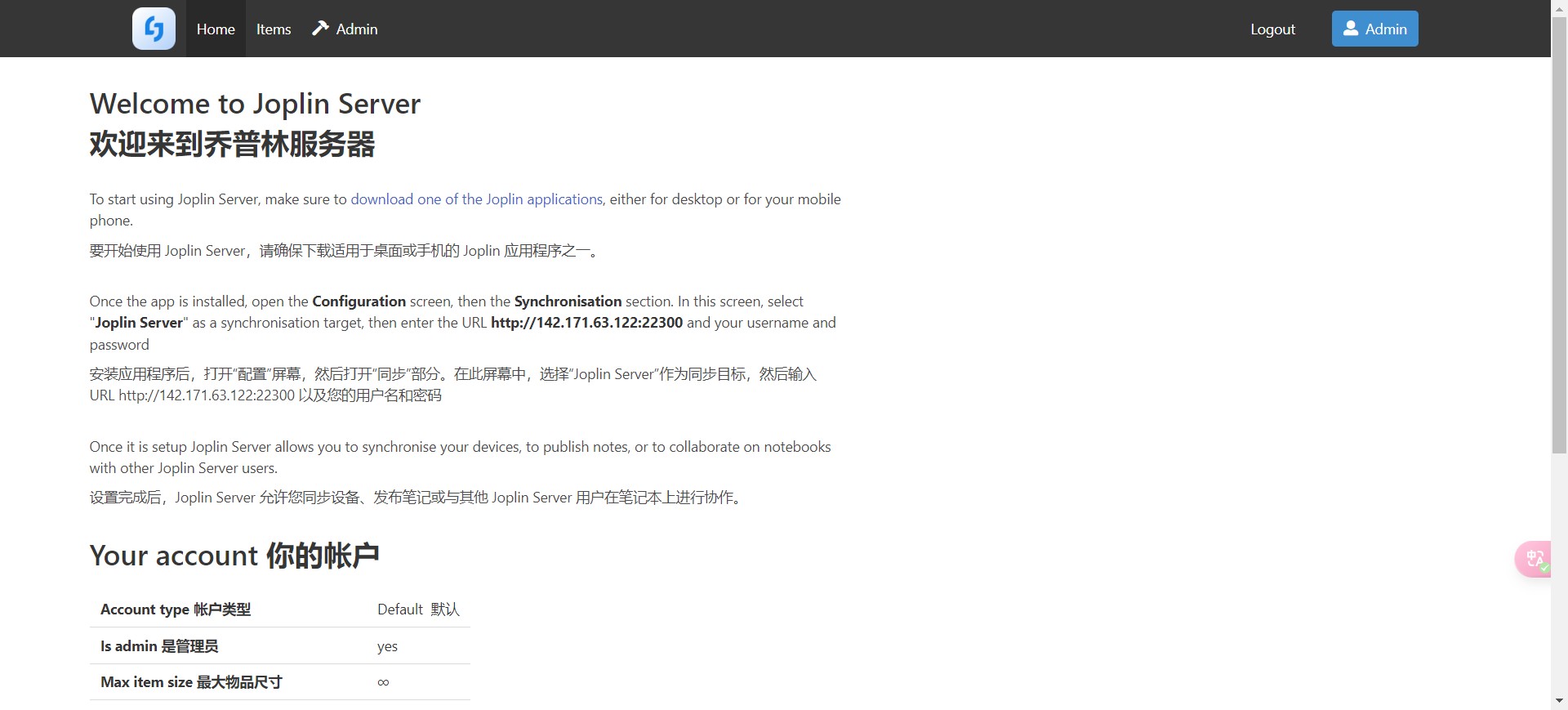The width and height of the screenshot is (1568, 710).
Task: Click the 'yes' admin value
Action: coord(387,646)
